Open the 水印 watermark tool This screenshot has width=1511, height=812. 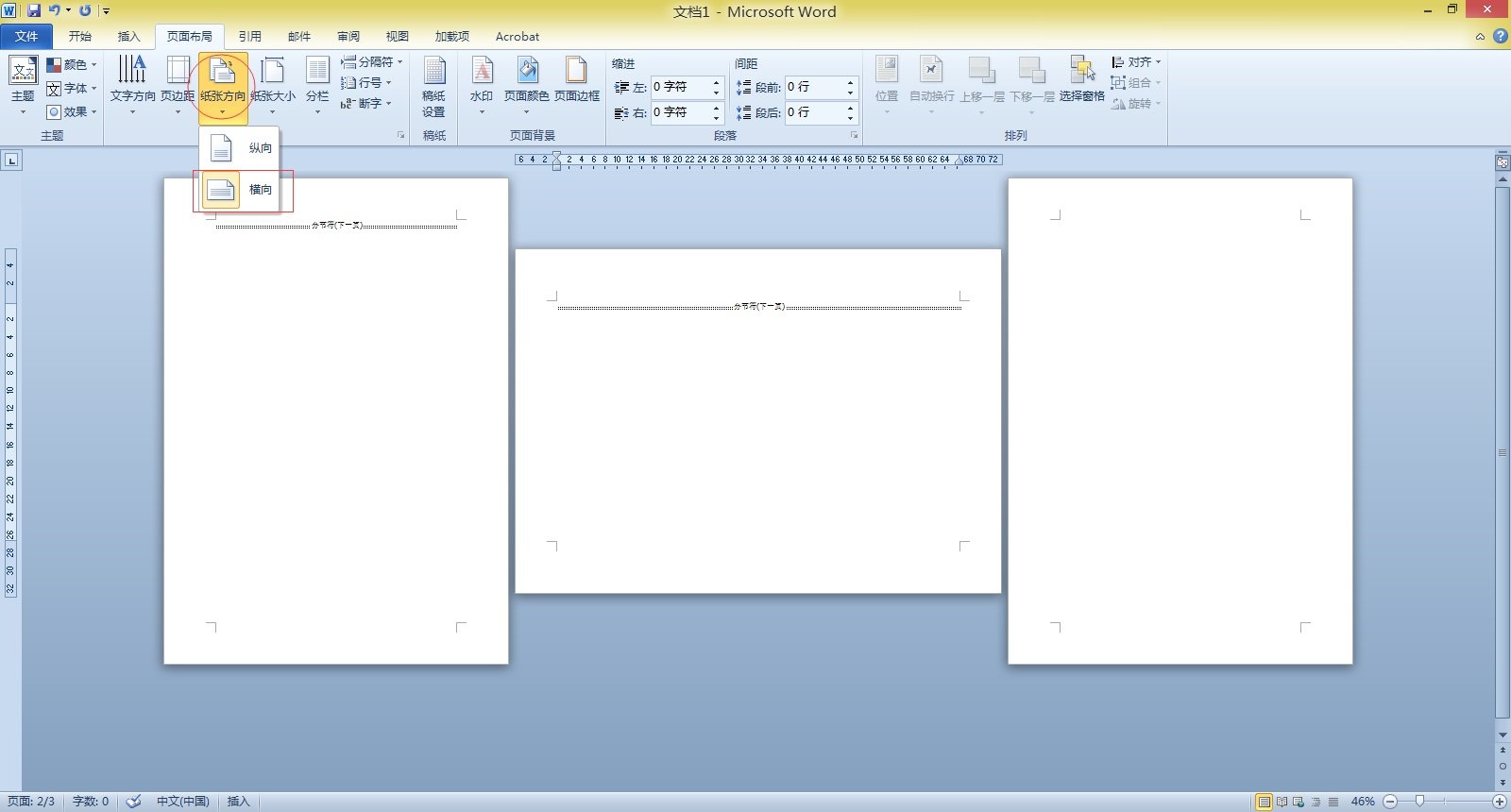click(482, 81)
